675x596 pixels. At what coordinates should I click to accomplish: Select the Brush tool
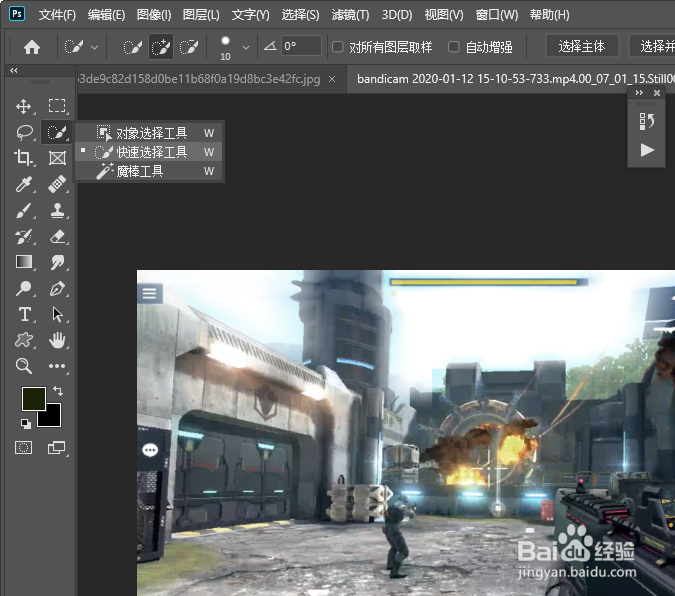coord(23,211)
